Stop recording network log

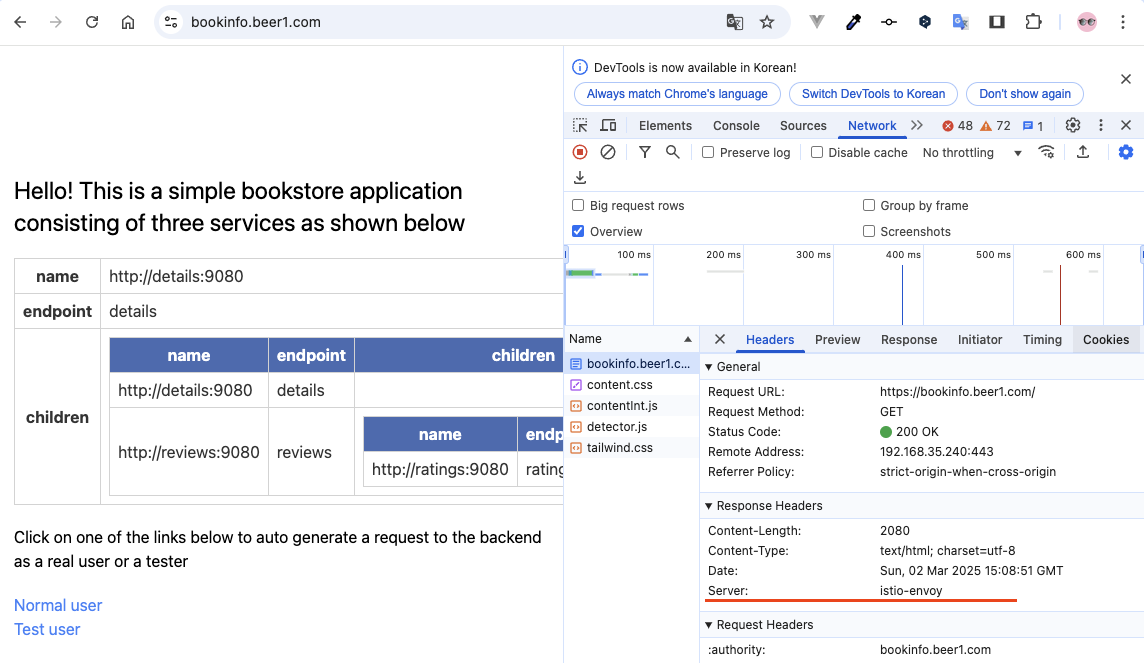[x=580, y=152]
